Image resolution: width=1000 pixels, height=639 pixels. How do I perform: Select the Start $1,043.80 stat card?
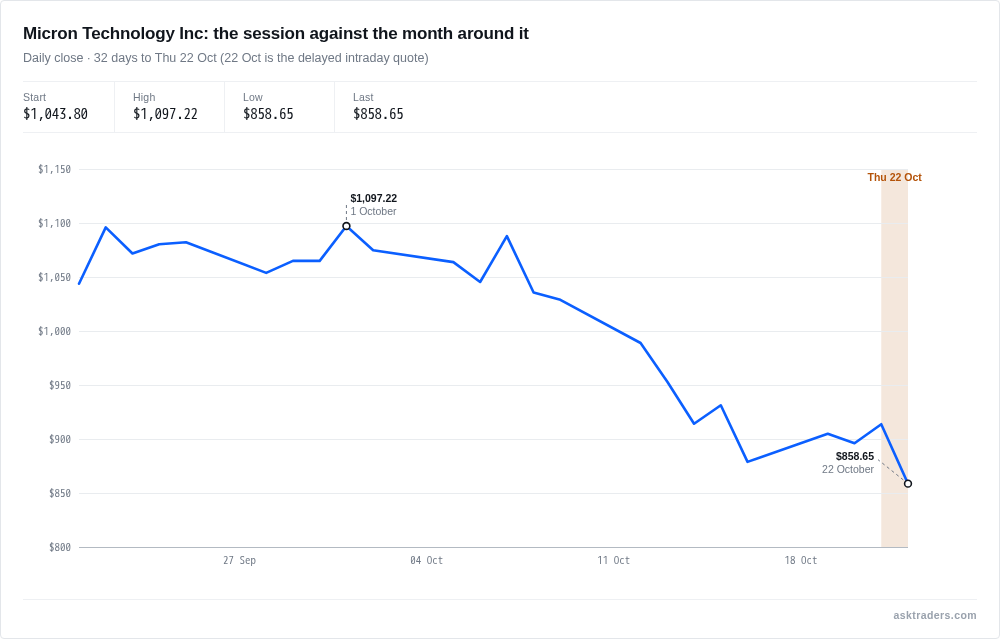[68, 107]
